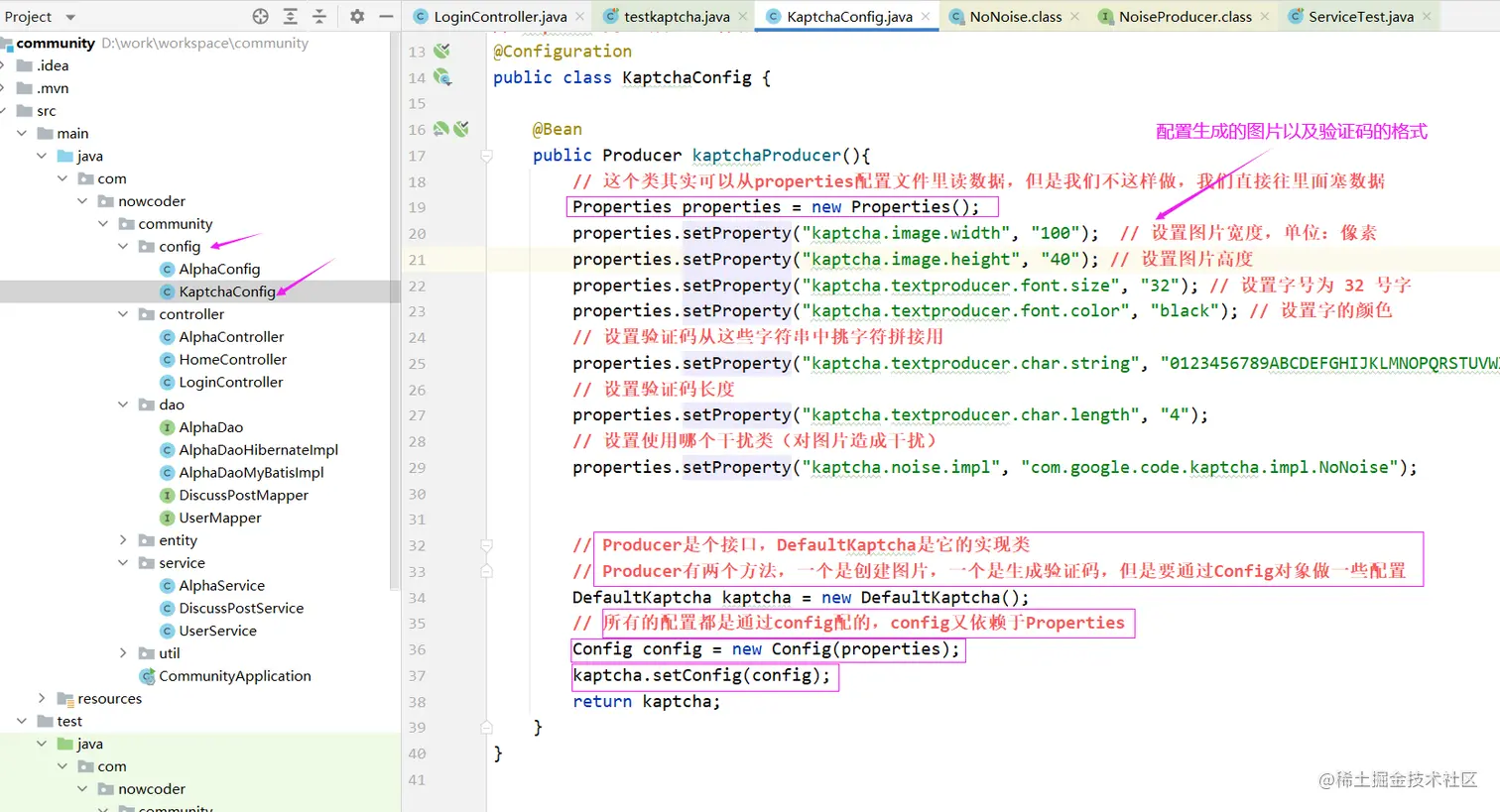Collapse the service package
This screenshot has width=1500, height=812.
coord(123,563)
